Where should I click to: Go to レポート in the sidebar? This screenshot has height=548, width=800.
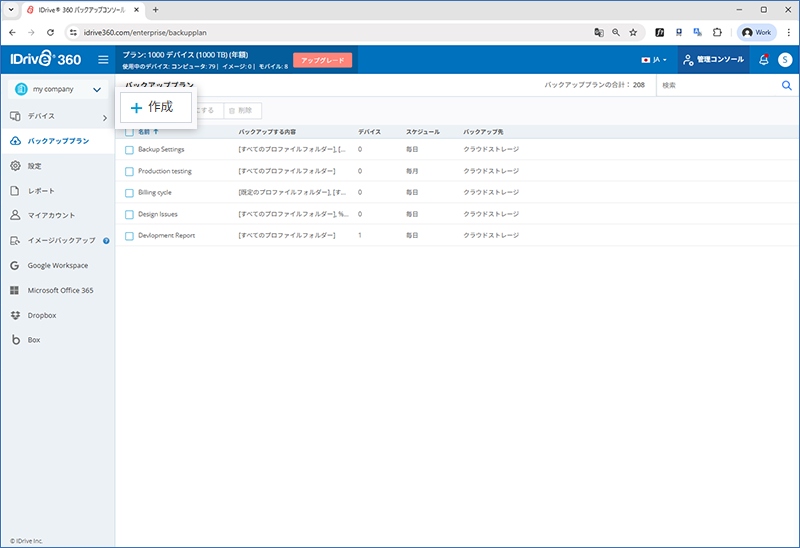coord(41,190)
